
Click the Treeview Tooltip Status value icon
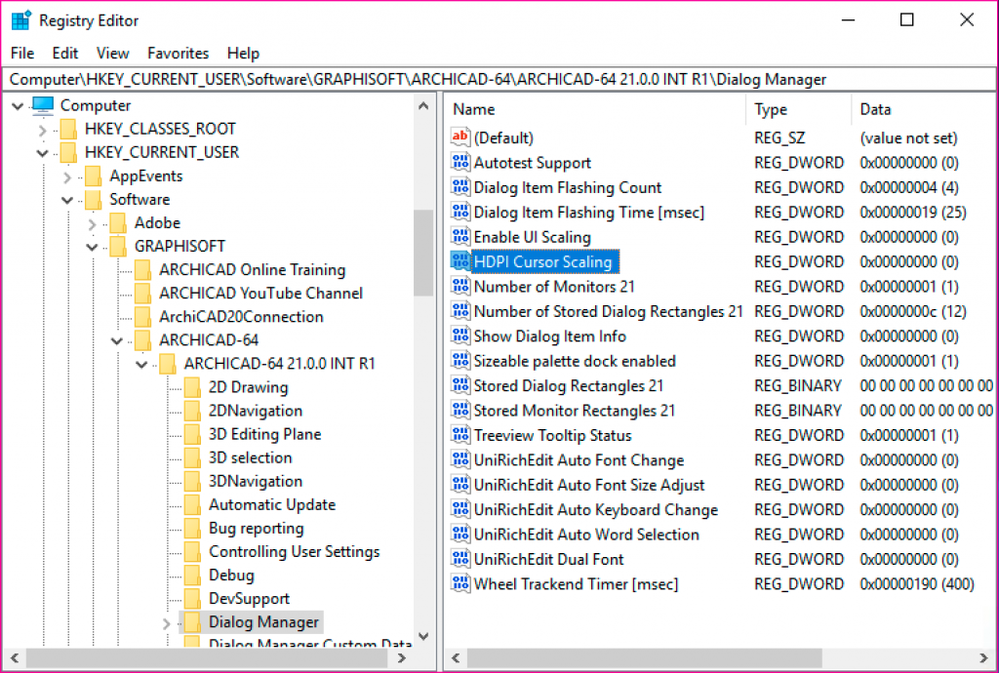(460, 435)
